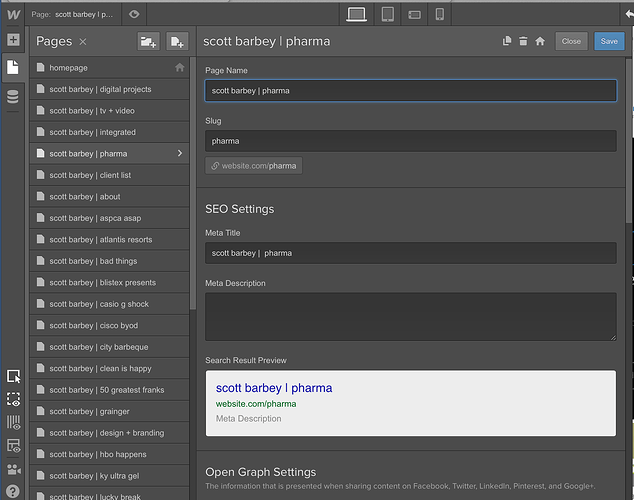This screenshot has width=634, height=500.
Task: Select scott barbey | client list page
Action: pos(90,175)
